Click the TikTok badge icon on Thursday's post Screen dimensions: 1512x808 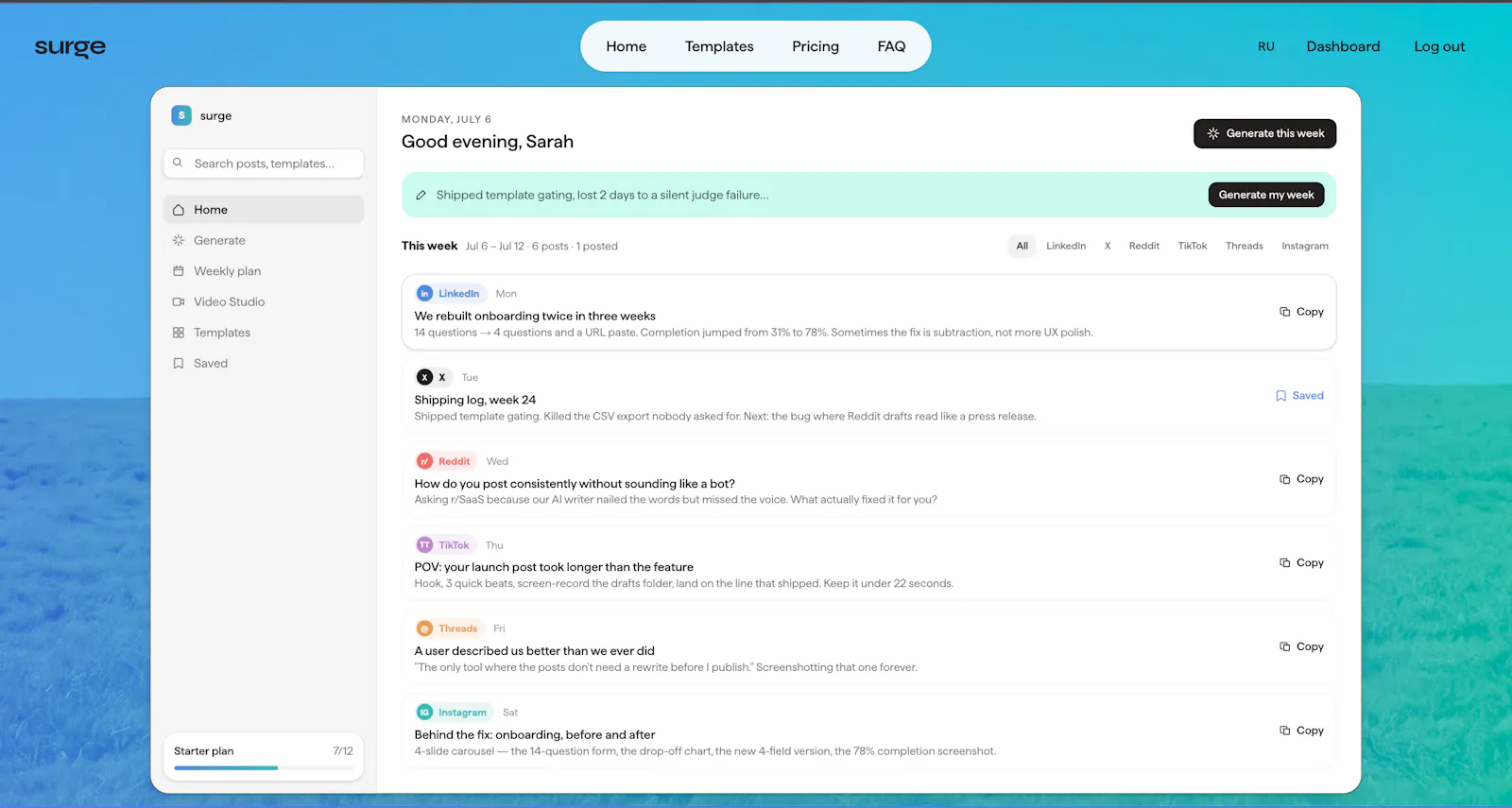(x=425, y=545)
